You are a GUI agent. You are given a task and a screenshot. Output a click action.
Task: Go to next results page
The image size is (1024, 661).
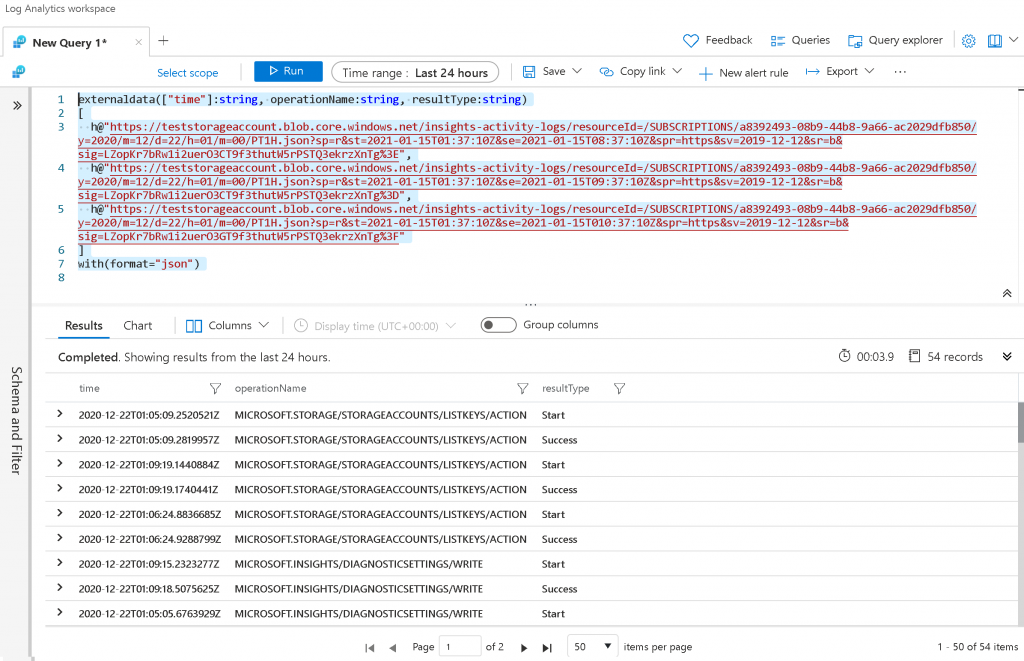[524, 648]
